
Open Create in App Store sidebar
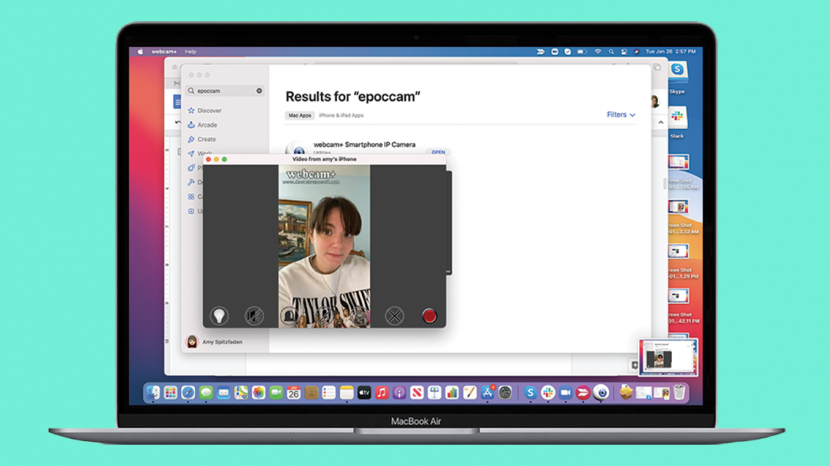(202, 139)
